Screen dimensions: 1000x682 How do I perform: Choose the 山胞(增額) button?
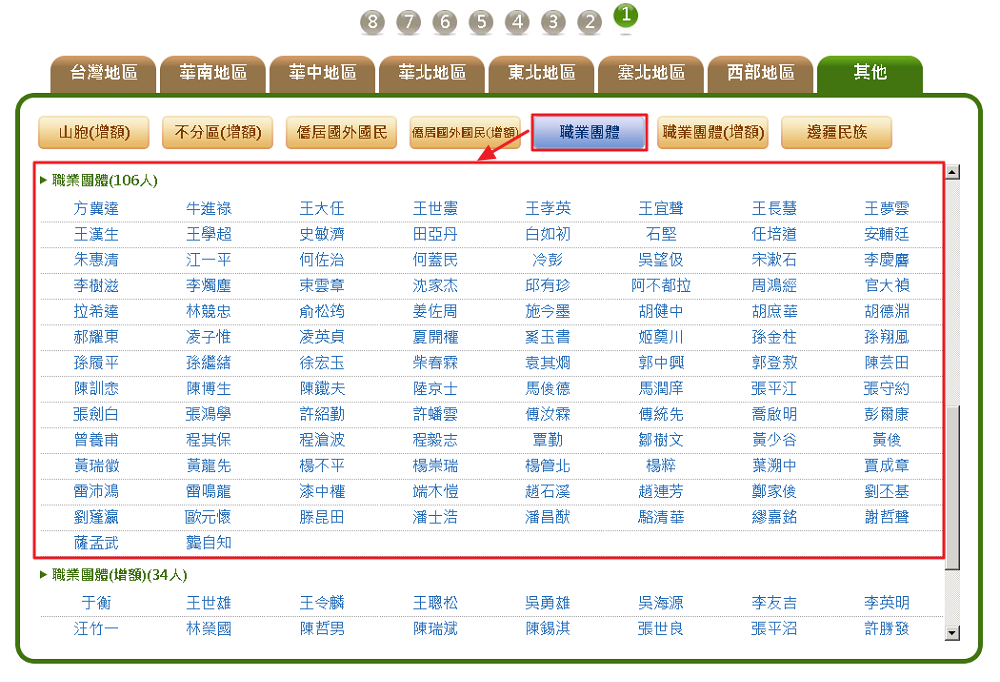click(x=93, y=132)
